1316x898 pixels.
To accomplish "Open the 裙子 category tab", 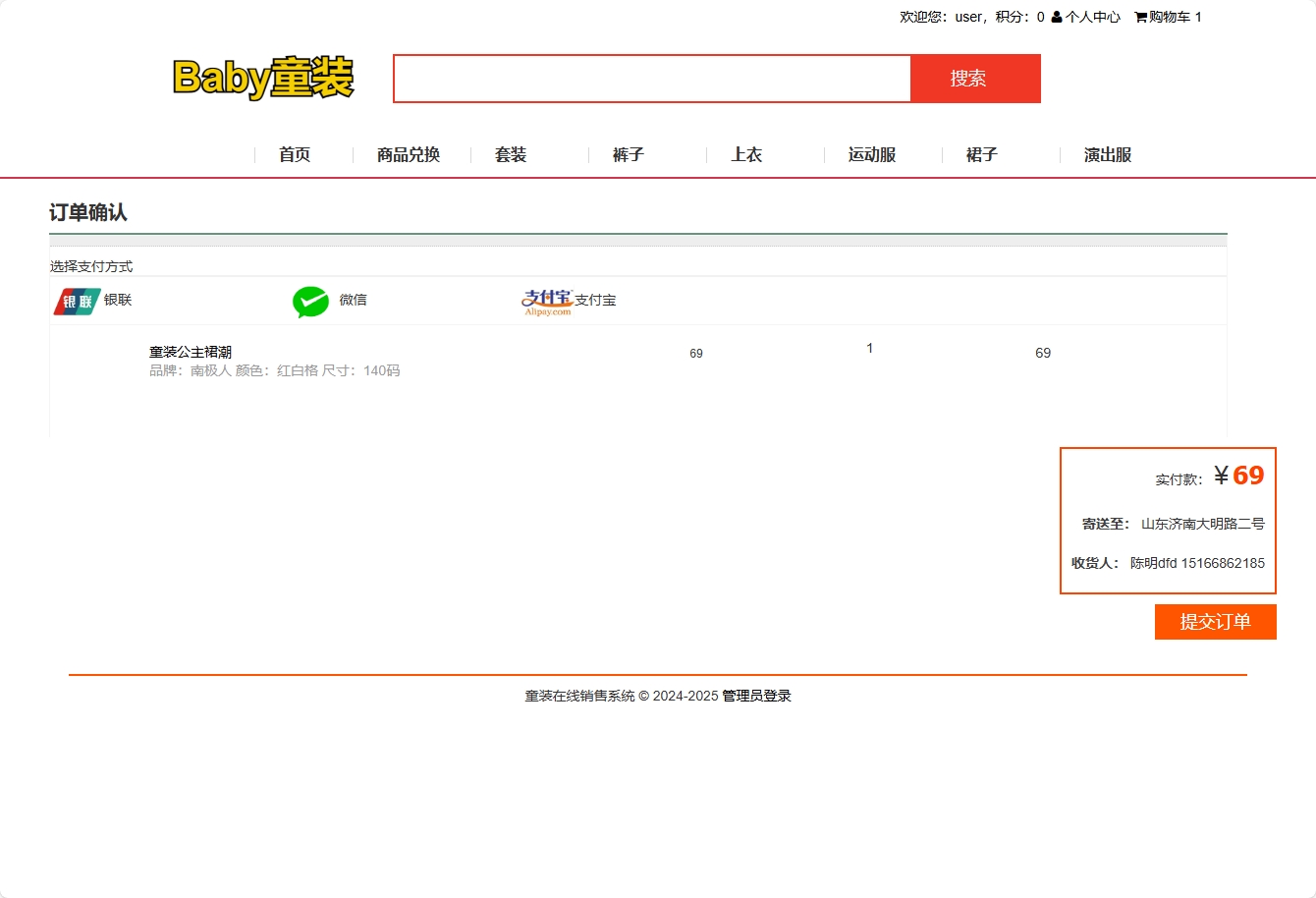I will (982, 154).
